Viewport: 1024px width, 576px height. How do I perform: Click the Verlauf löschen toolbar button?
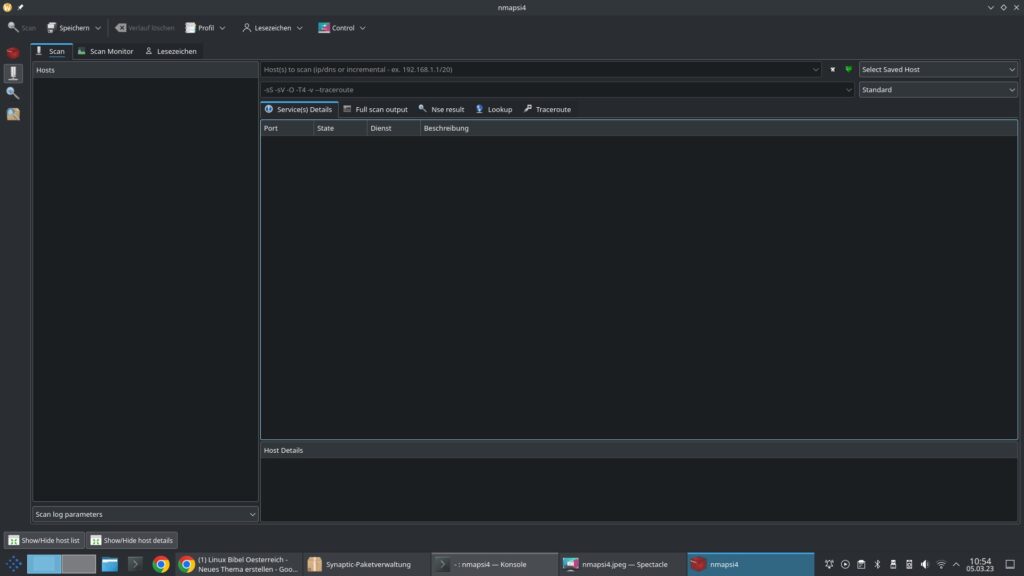[x=145, y=28]
